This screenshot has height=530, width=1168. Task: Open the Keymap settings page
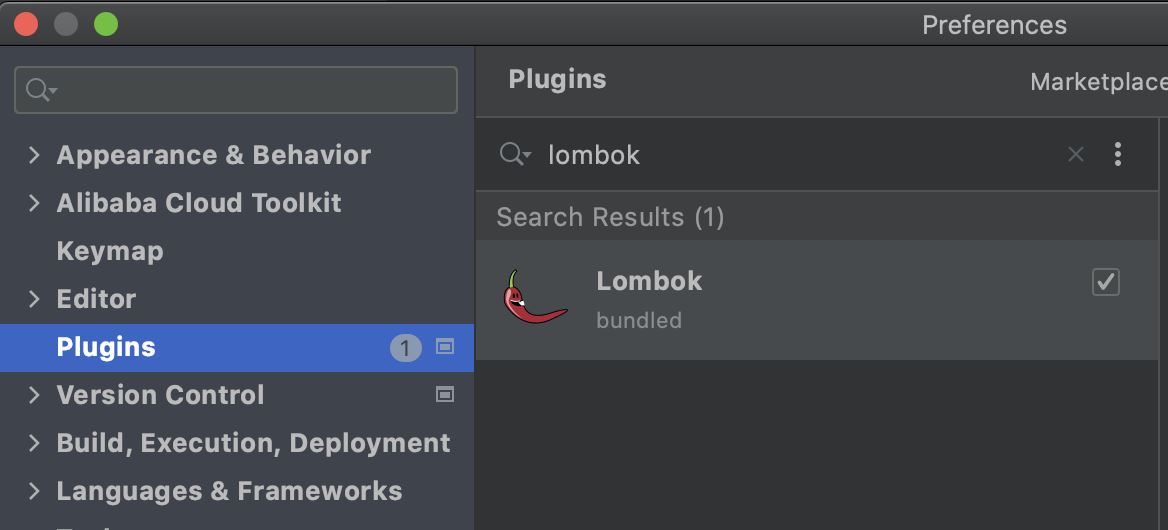coord(110,251)
